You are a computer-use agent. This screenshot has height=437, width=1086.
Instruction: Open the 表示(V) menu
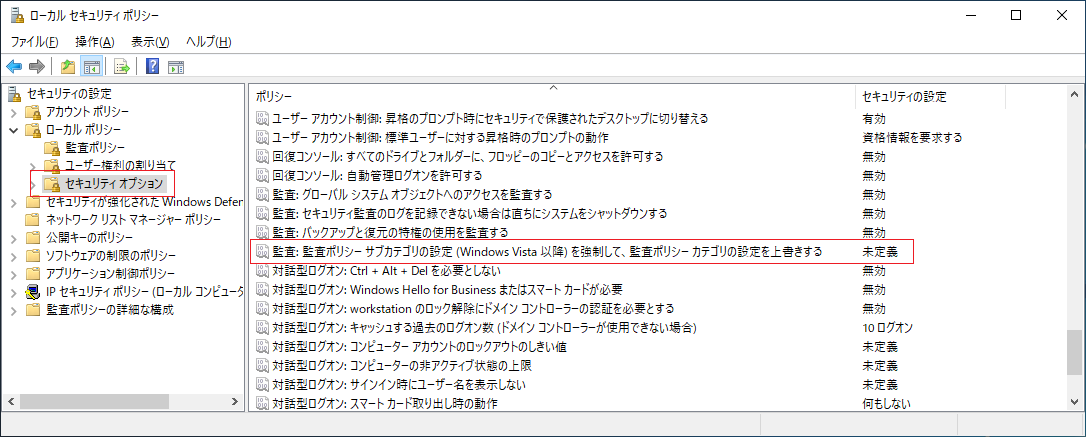coord(150,42)
